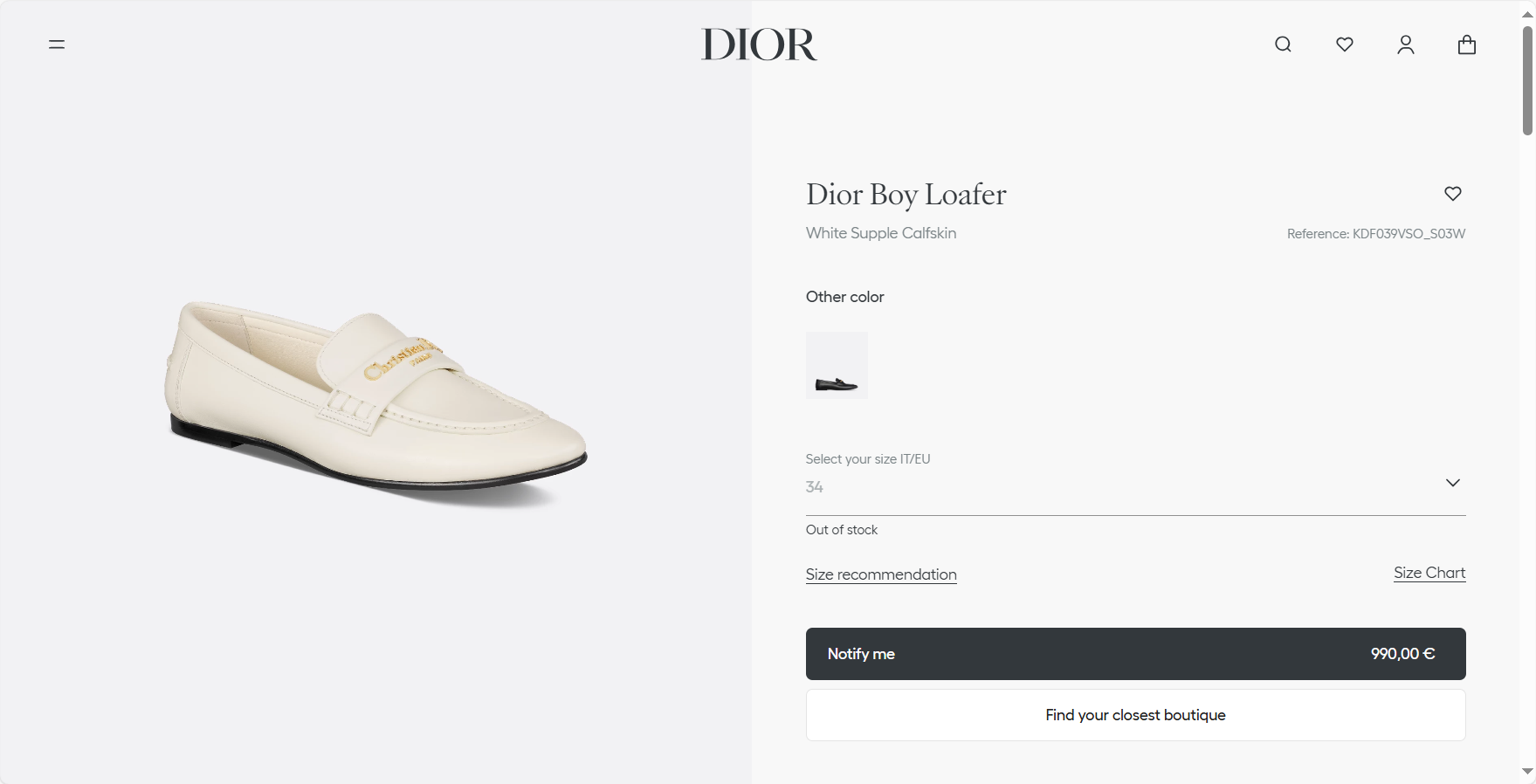Viewport: 1536px width, 784px height.
Task: Open the Size recommendation link
Action: click(x=881, y=574)
